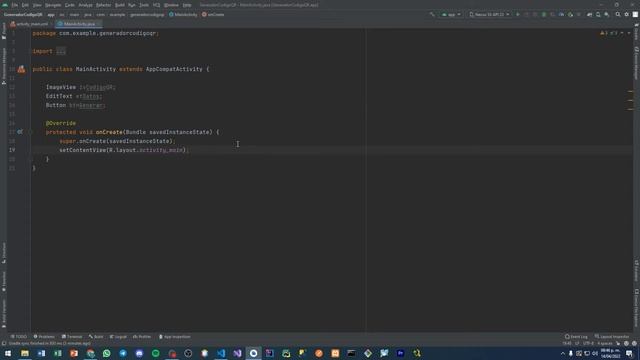Open the App Inspection tool window
This screenshot has width=640, height=360.
point(175,337)
